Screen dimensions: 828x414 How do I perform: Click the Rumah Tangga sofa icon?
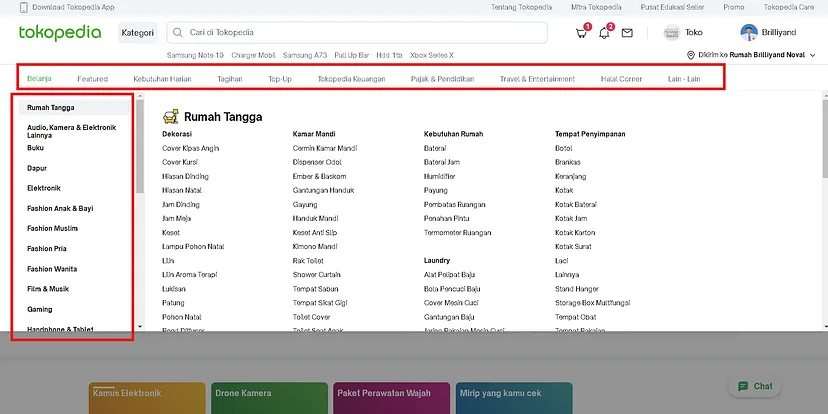tap(171, 117)
